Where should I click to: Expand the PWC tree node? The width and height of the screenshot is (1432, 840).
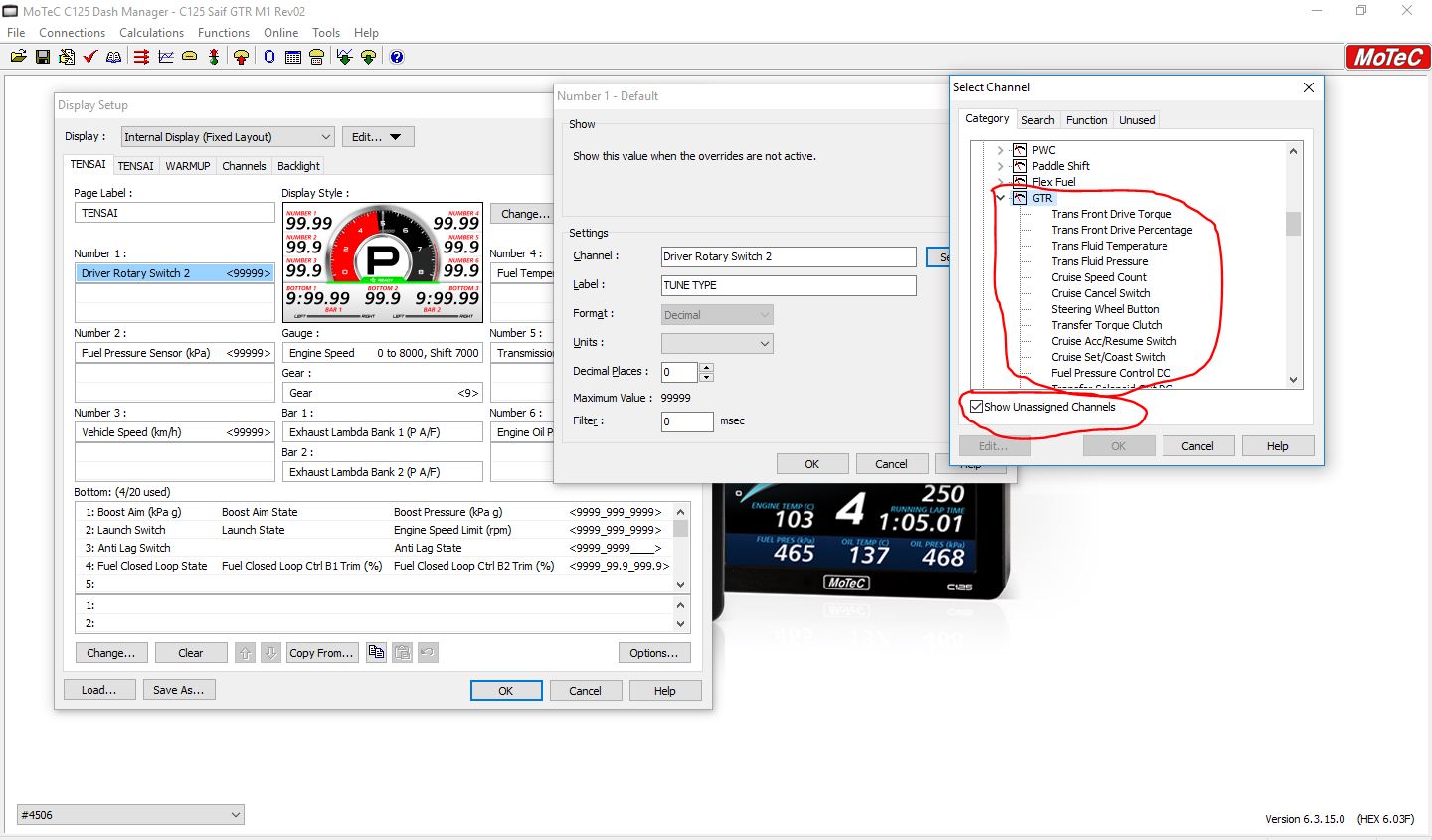[1001, 150]
